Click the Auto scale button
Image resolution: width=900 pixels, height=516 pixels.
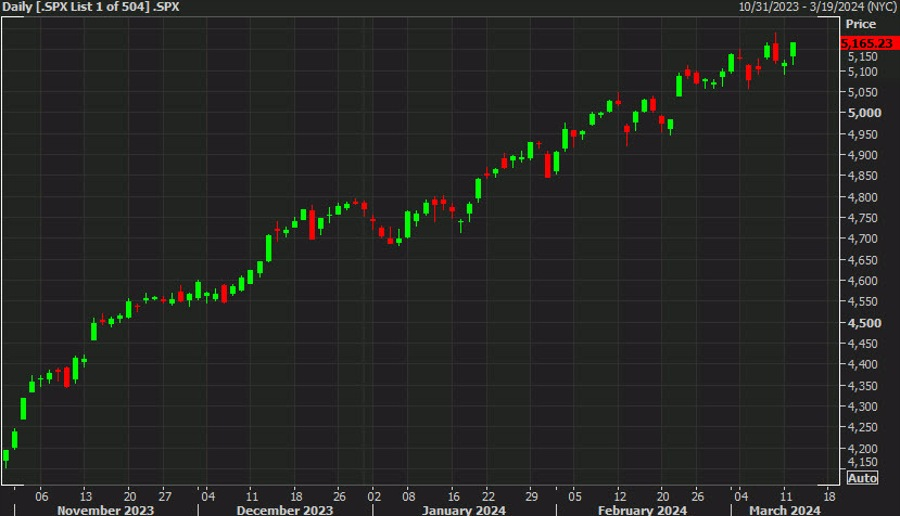tap(862, 478)
